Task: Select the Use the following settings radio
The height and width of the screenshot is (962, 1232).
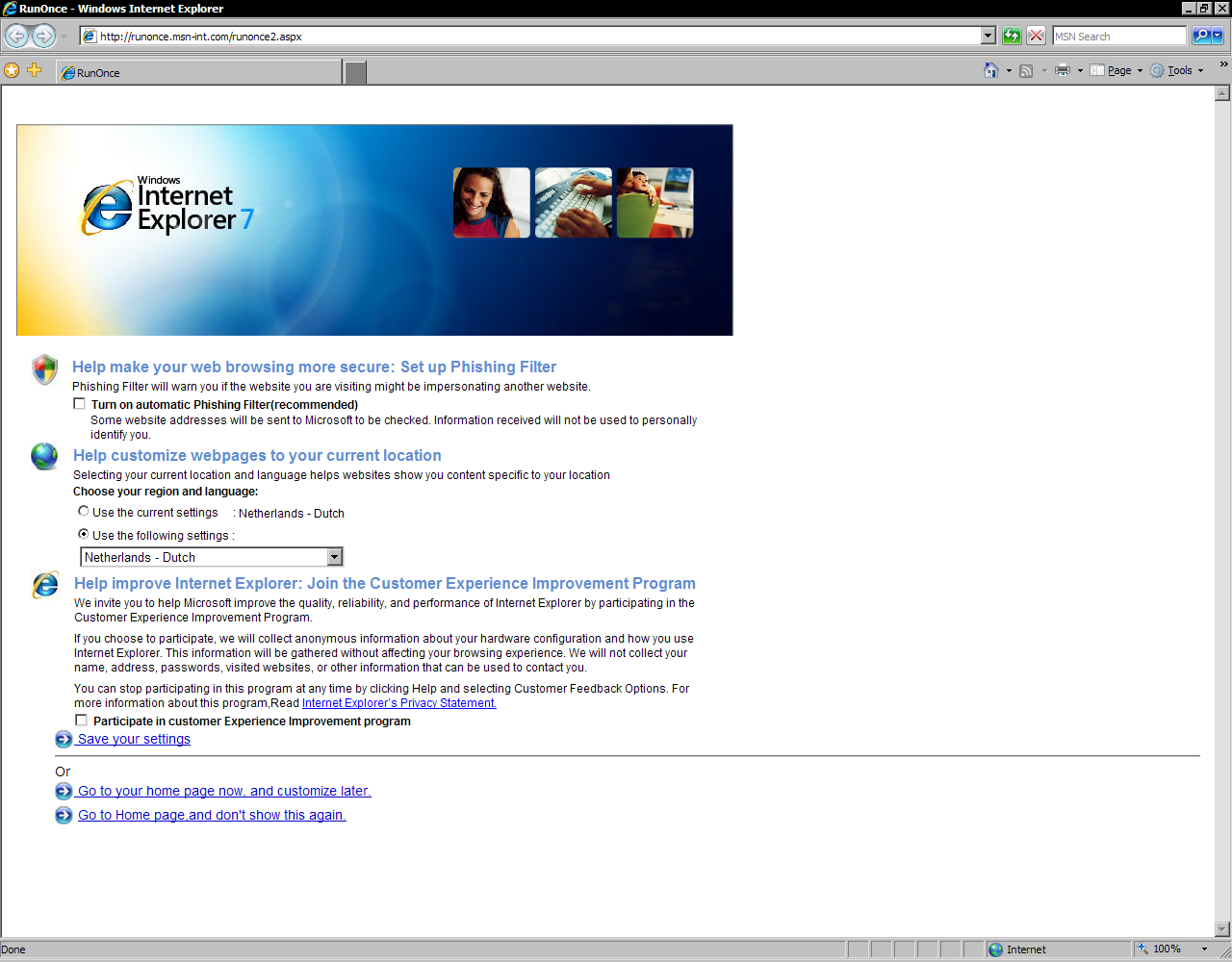Action: [x=84, y=534]
